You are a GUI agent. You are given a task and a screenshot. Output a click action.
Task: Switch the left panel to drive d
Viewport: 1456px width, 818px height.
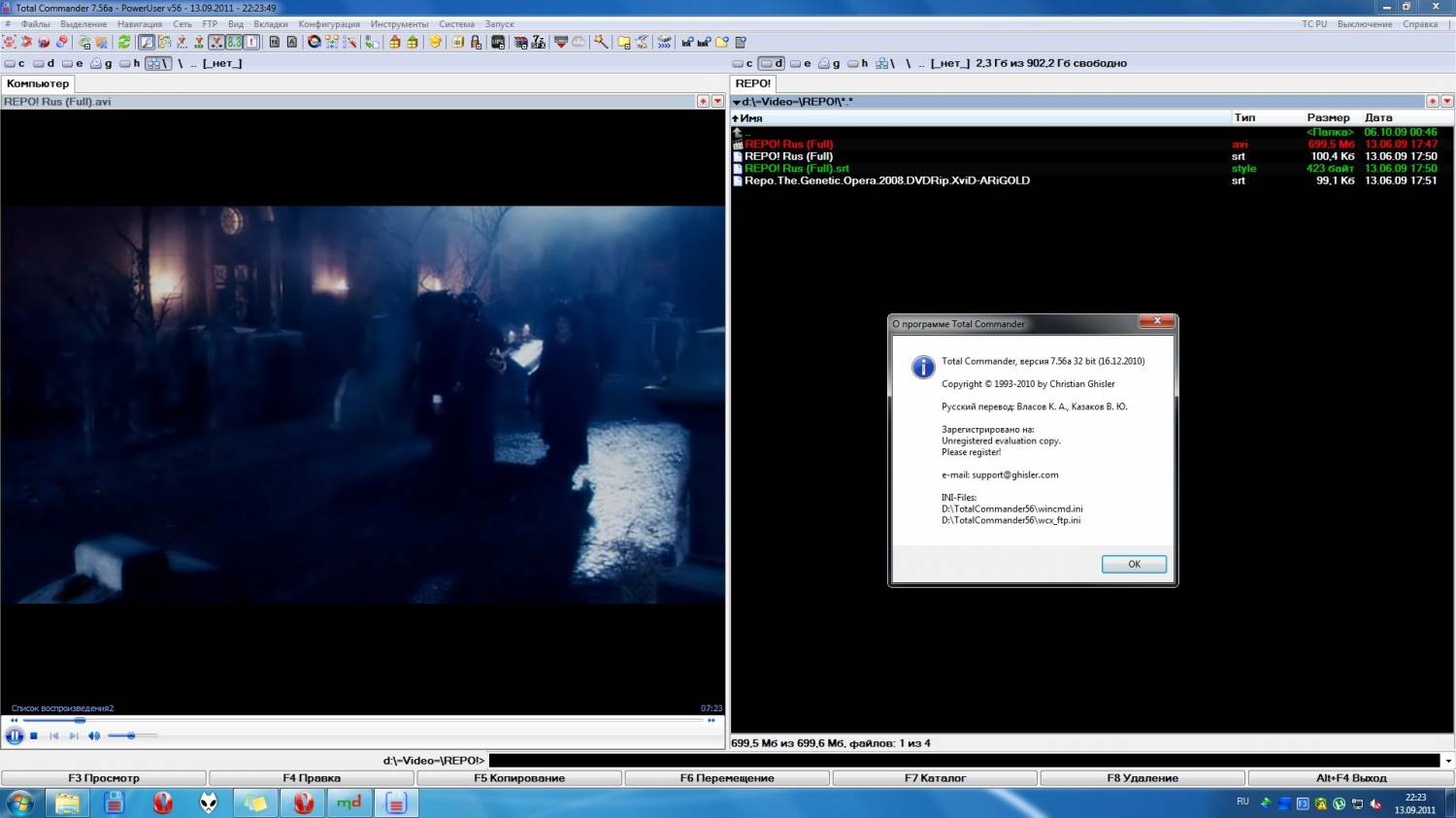click(x=45, y=63)
